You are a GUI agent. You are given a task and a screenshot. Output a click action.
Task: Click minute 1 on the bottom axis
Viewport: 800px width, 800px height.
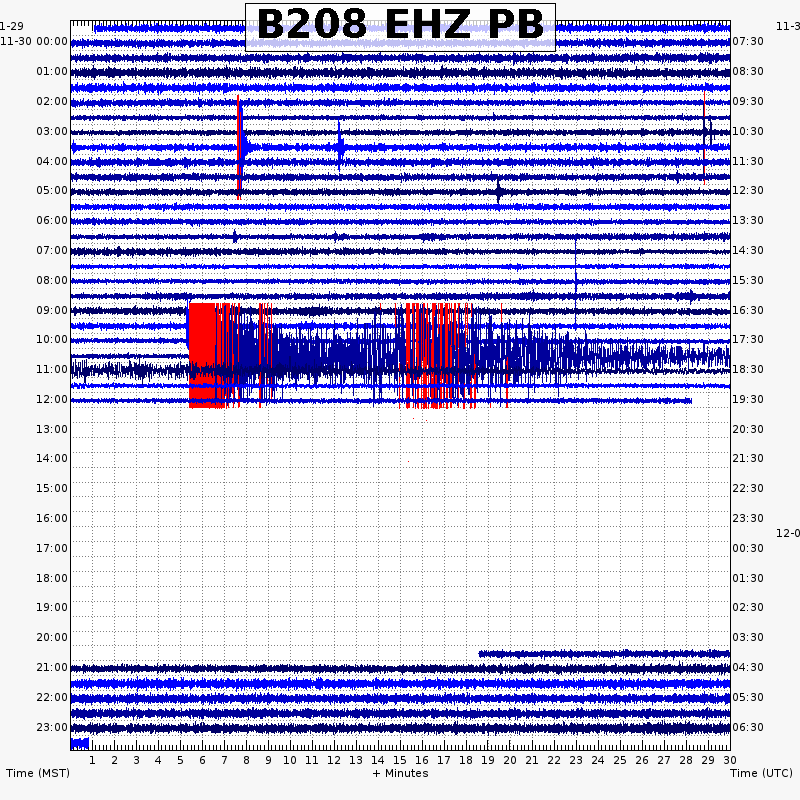(x=92, y=760)
